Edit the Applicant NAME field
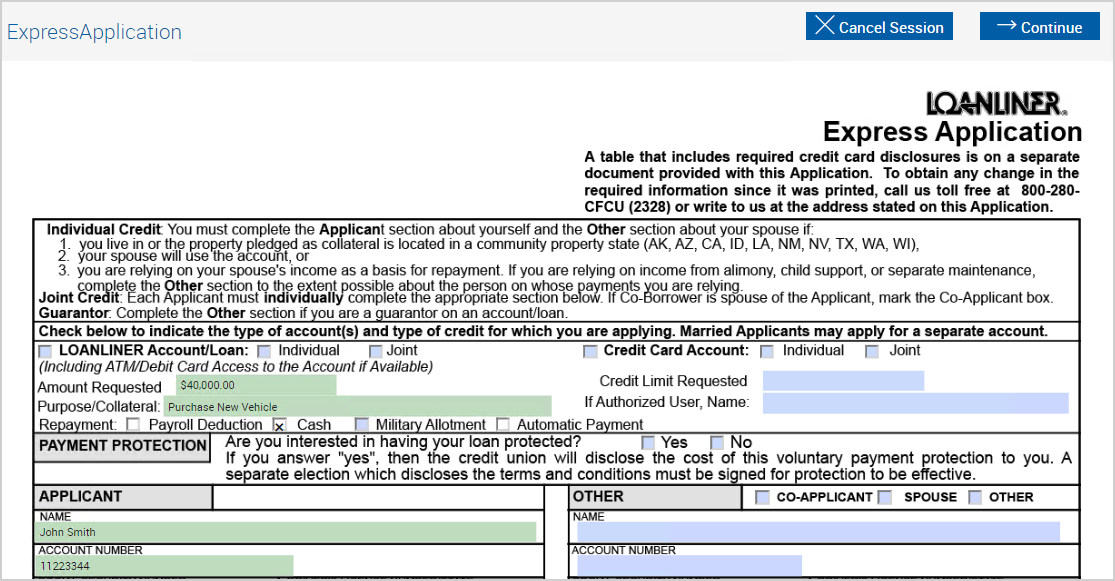 point(286,532)
